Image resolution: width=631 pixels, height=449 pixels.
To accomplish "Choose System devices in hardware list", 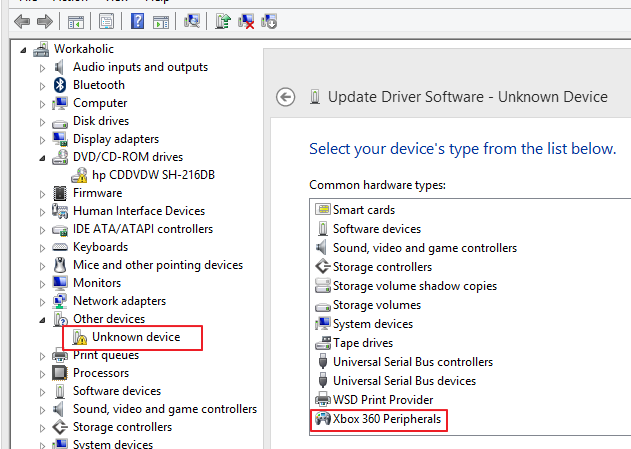I will [373, 324].
